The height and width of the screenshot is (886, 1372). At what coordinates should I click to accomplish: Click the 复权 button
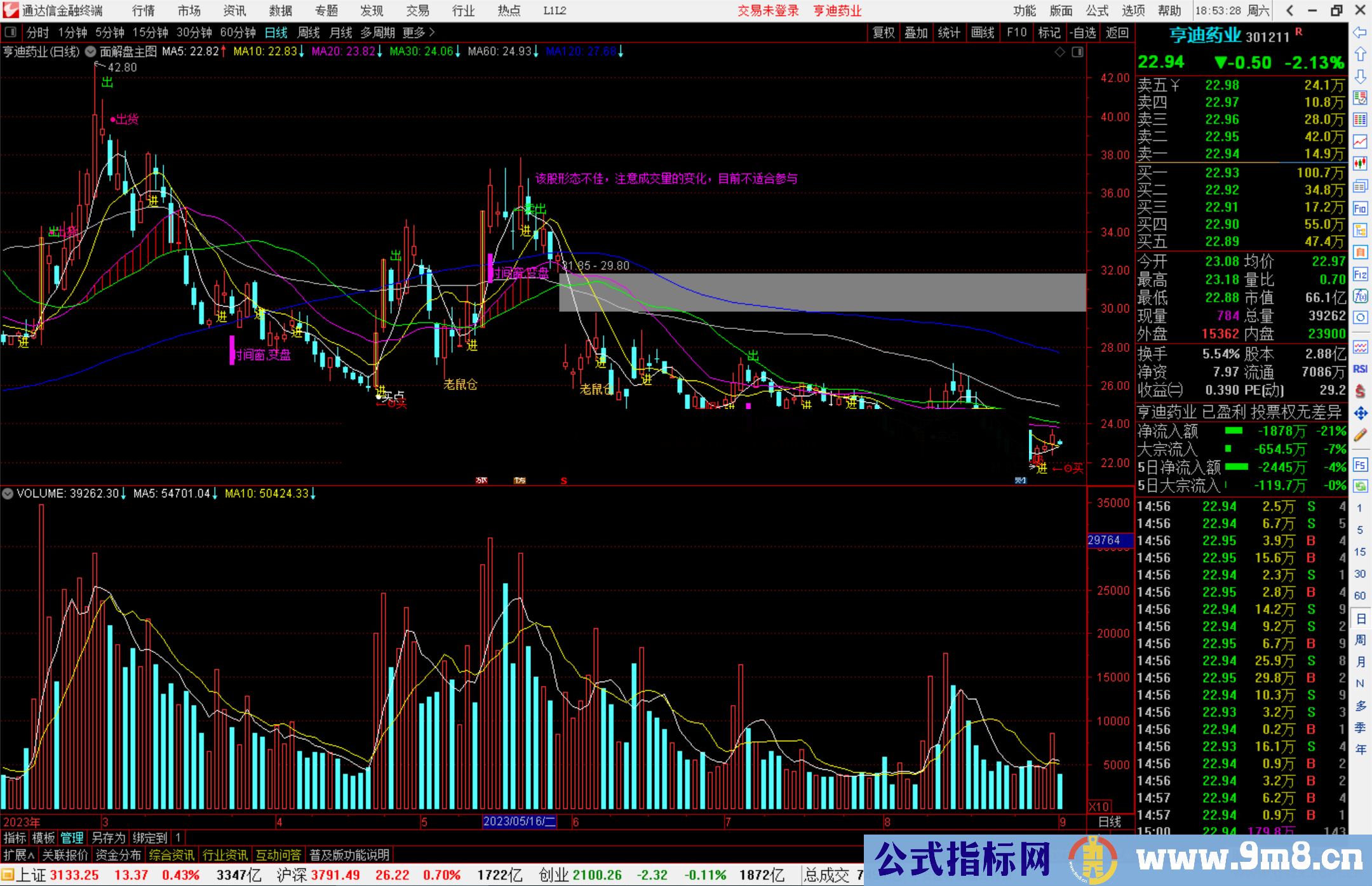tap(884, 32)
